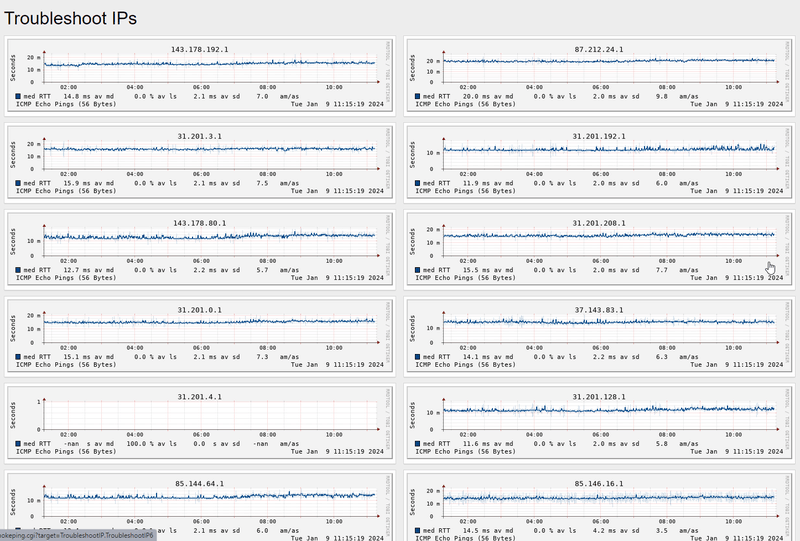Open the 85.146.16.1 latency graph
This screenshot has height=541, width=800.
tap(599, 507)
